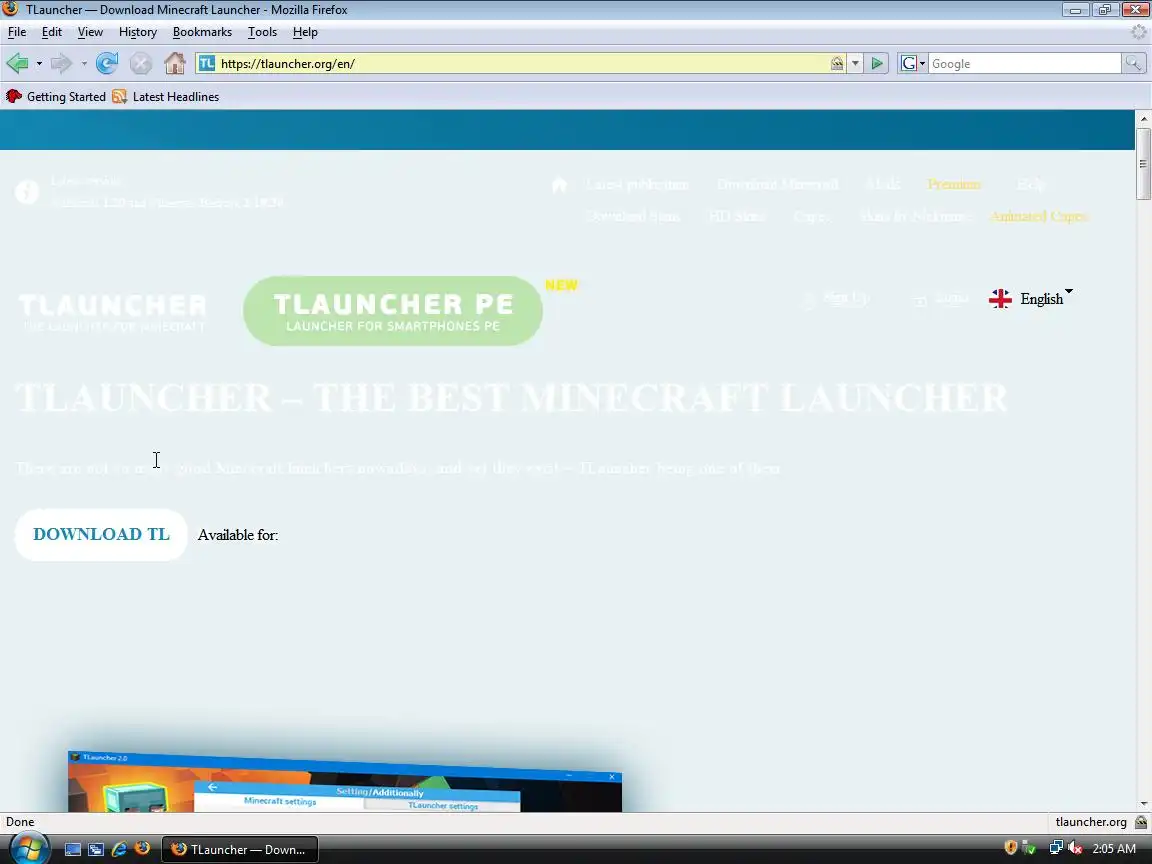The image size is (1152, 864).
Task: Click the Sign Up link
Action: [x=846, y=298]
